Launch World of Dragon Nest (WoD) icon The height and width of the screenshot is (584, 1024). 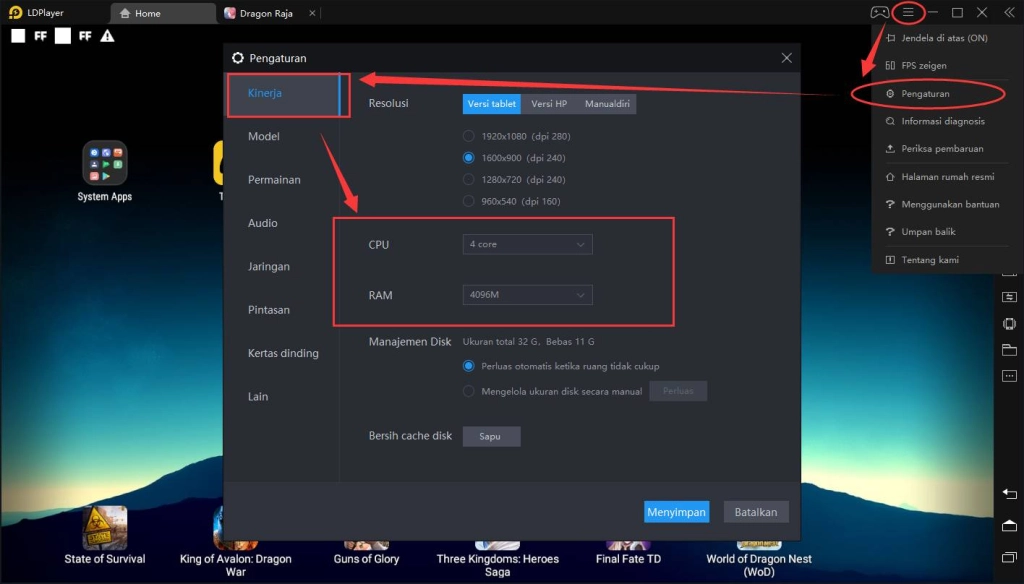click(x=759, y=544)
